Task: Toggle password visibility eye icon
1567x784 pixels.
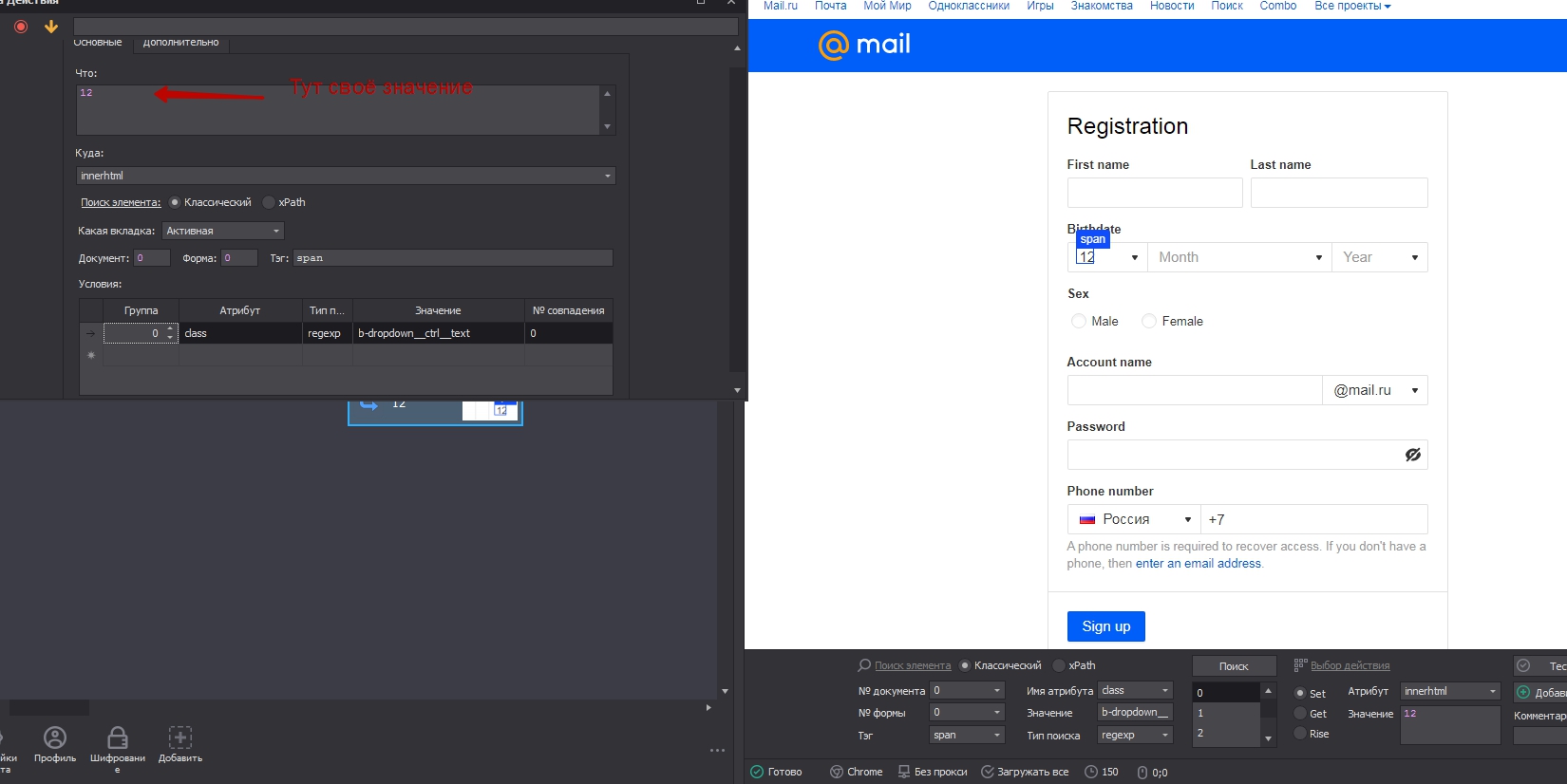Action: (1413, 455)
